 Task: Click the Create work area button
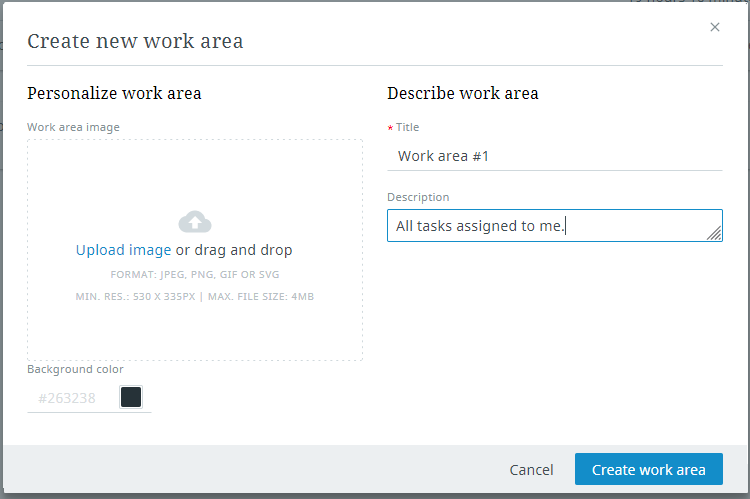[x=648, y=470]
